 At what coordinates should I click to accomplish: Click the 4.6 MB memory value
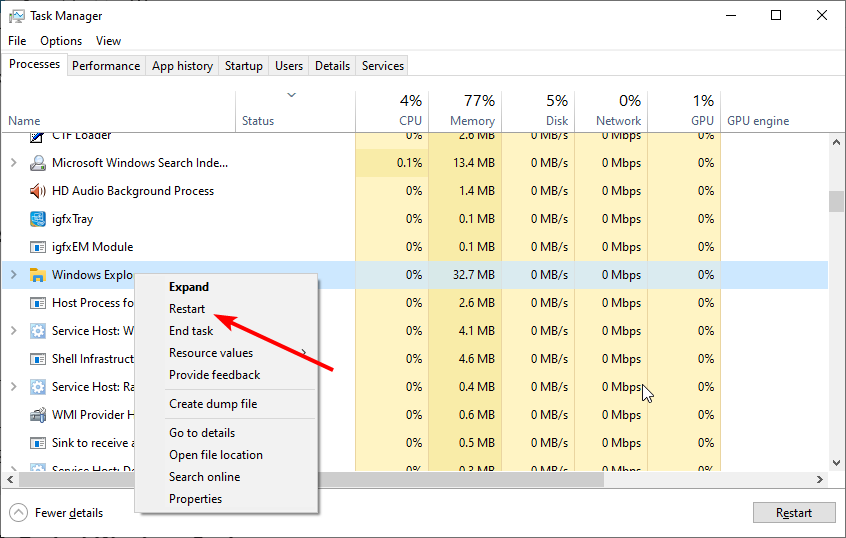[476, 359]
